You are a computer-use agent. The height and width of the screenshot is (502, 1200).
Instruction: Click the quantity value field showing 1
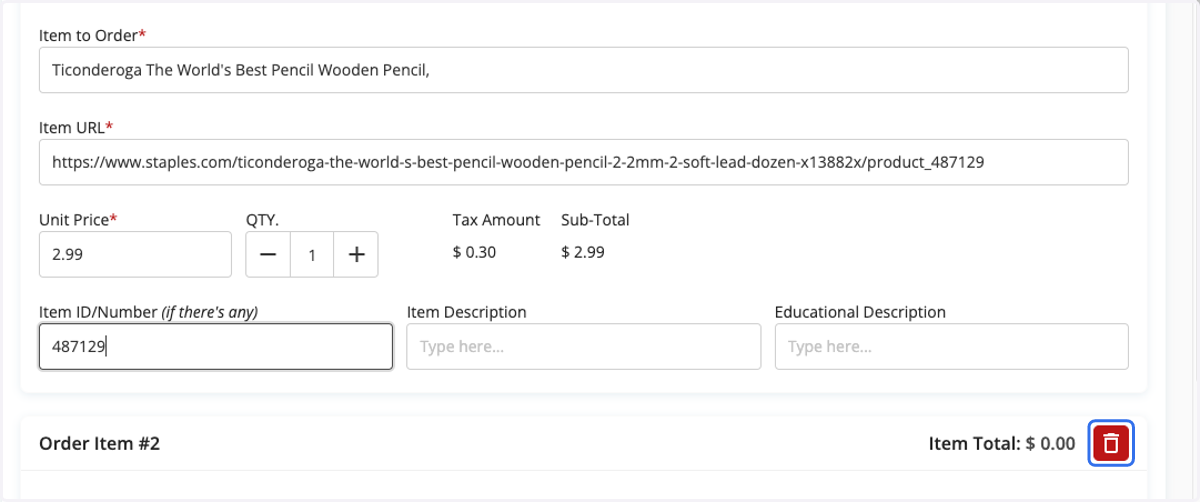pos(312,255)
